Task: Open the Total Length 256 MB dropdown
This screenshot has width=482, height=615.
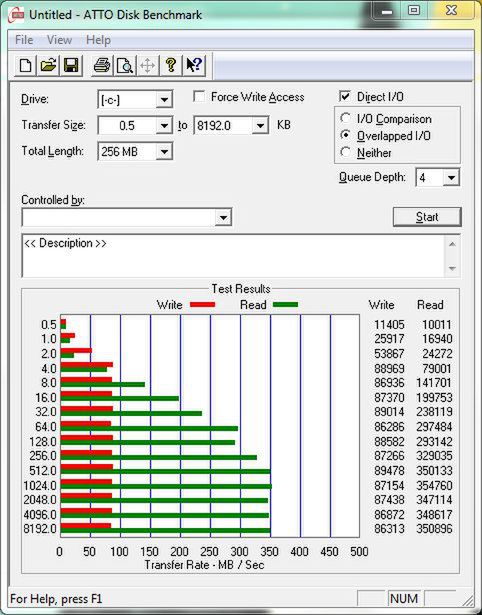Action: [x=164, y=152]
